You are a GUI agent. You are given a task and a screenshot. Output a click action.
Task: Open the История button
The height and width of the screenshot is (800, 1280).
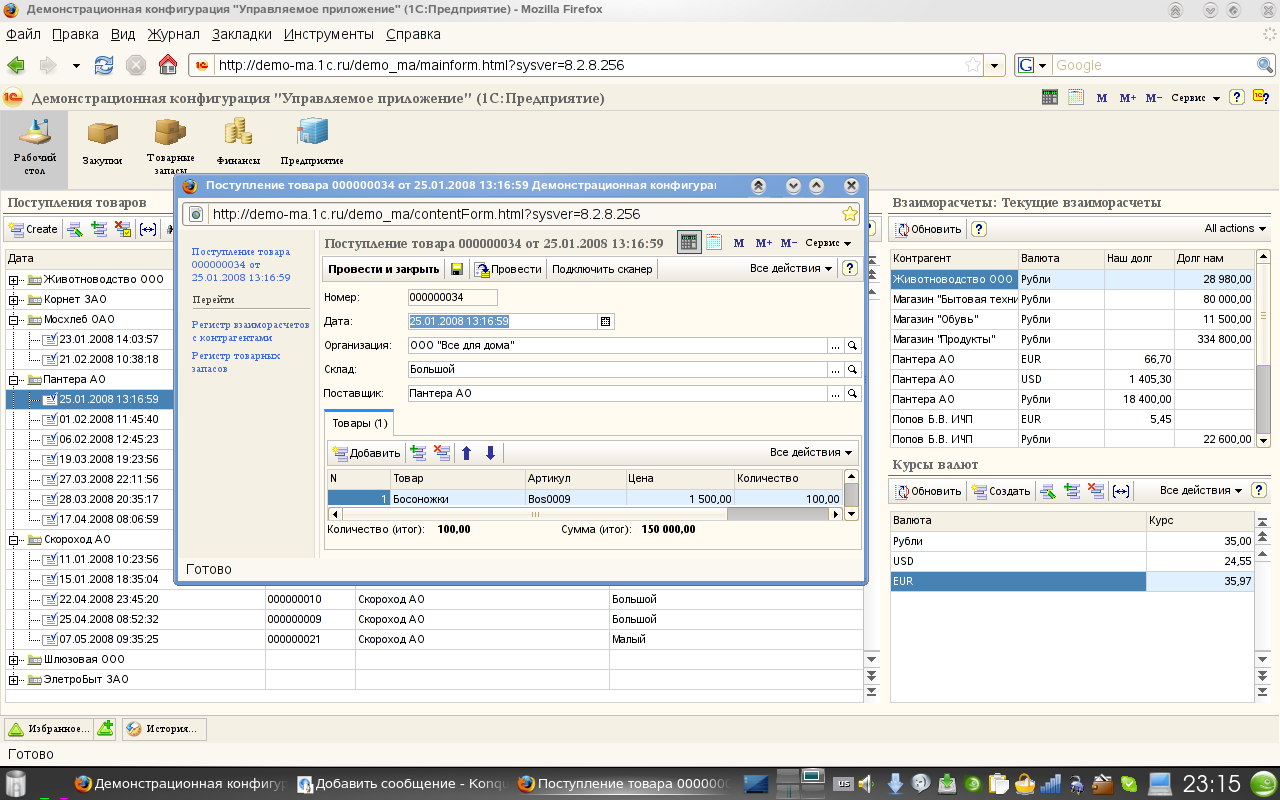[164, 728]
